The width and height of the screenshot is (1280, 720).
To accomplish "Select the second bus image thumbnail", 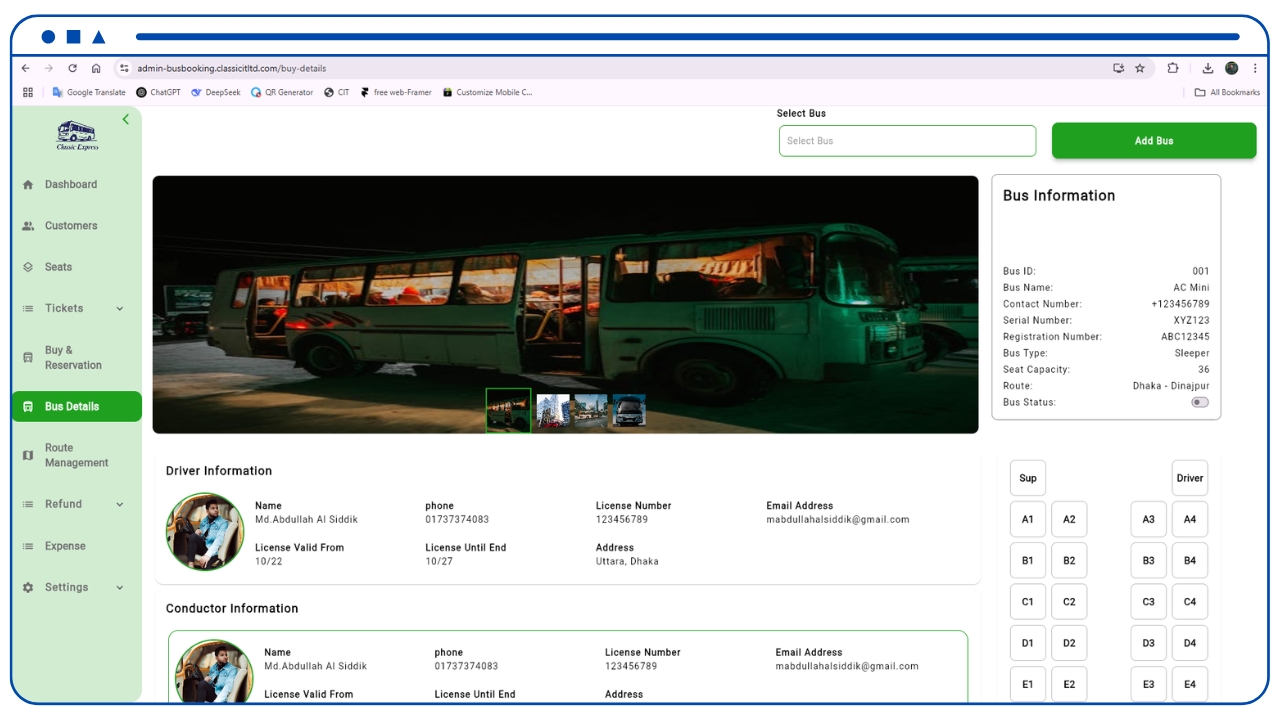I will 553,410.
